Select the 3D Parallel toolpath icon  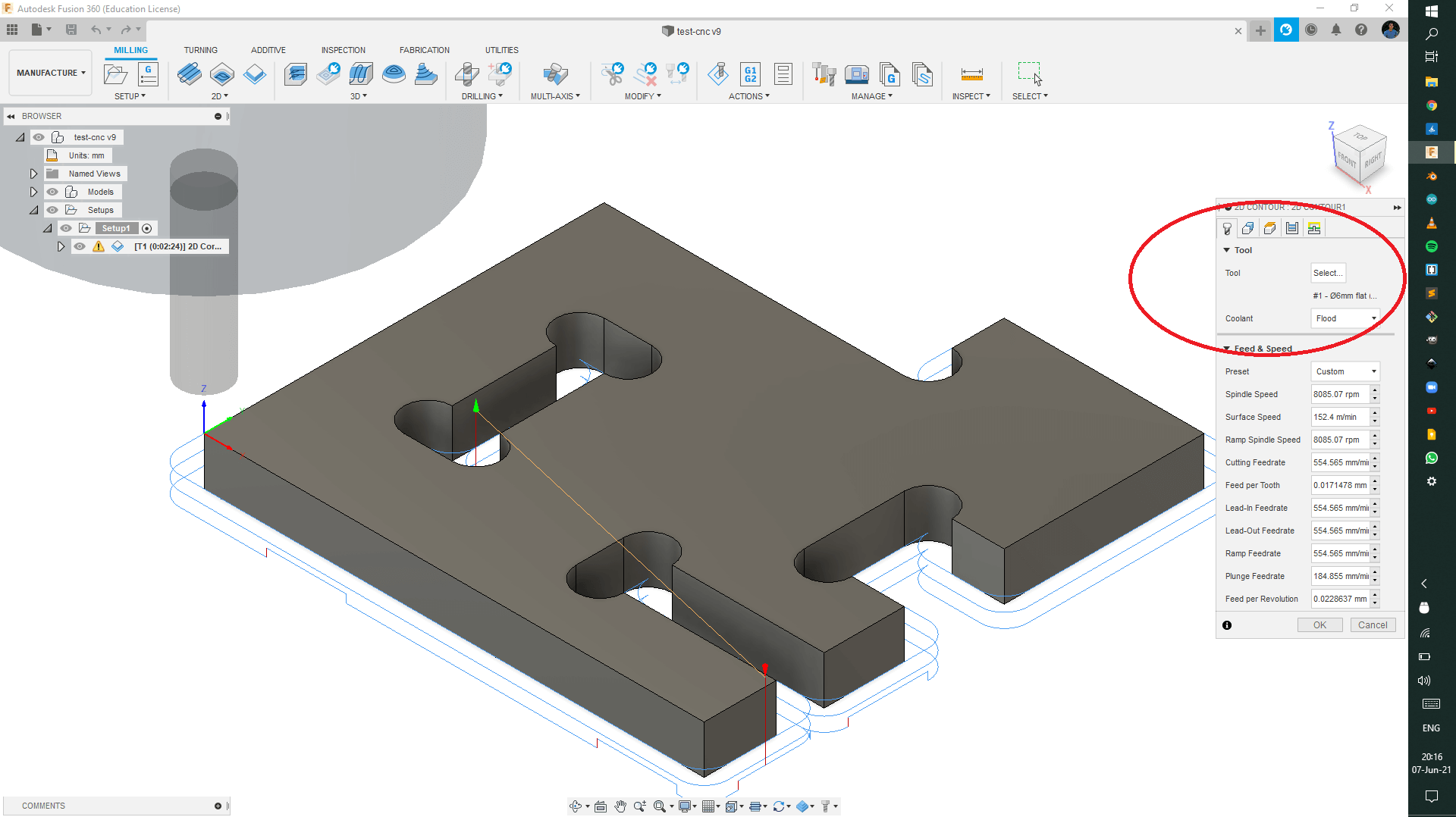point(361,74)
